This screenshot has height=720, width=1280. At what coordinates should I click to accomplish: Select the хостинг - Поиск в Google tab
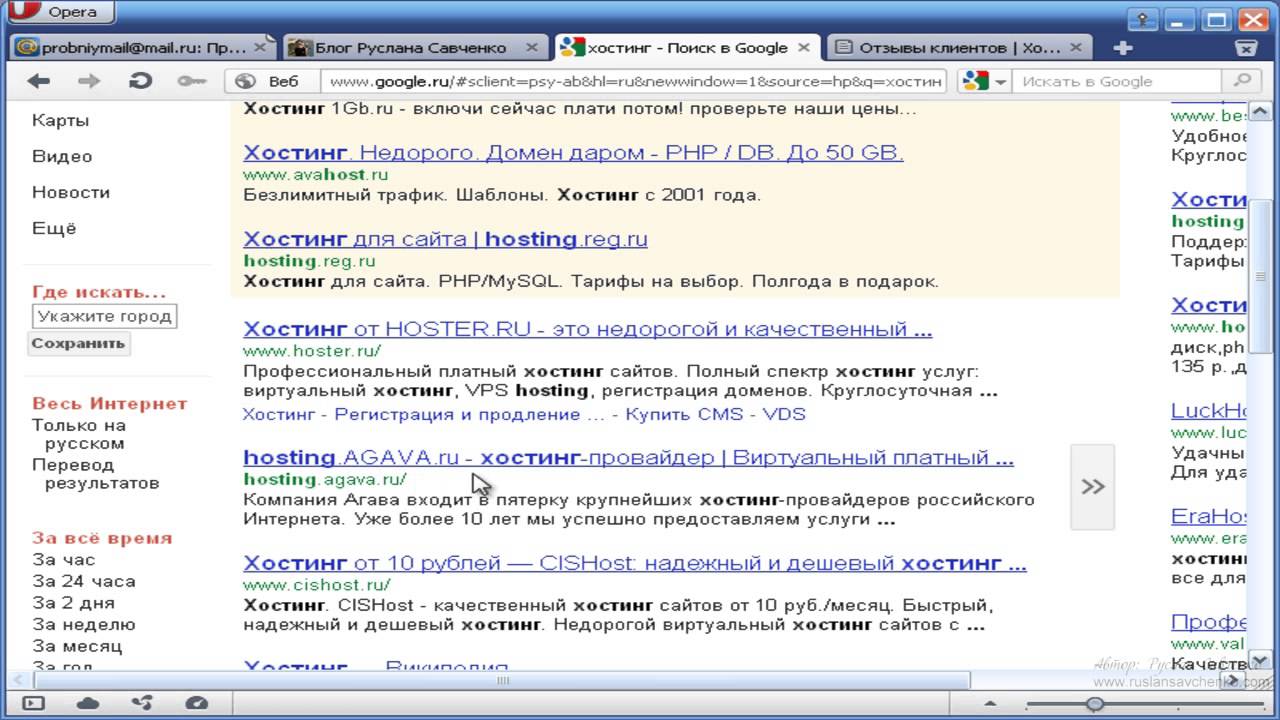pos(686,47)
